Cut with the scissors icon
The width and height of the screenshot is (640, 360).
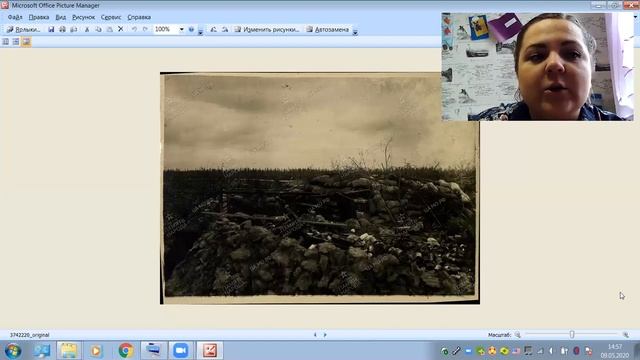tap(87, 29)
